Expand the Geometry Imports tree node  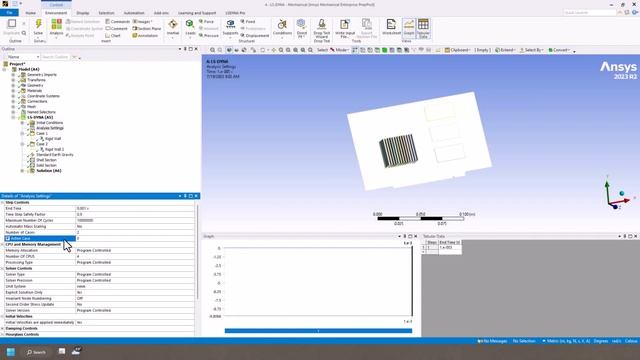pos(13,75)
